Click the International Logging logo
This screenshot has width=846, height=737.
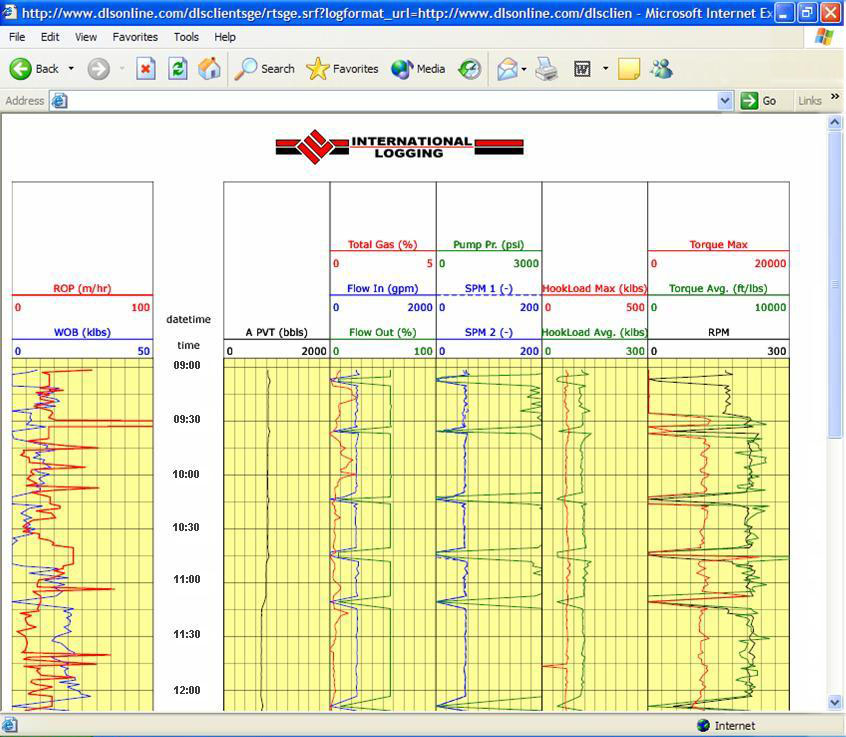point(400,146)
